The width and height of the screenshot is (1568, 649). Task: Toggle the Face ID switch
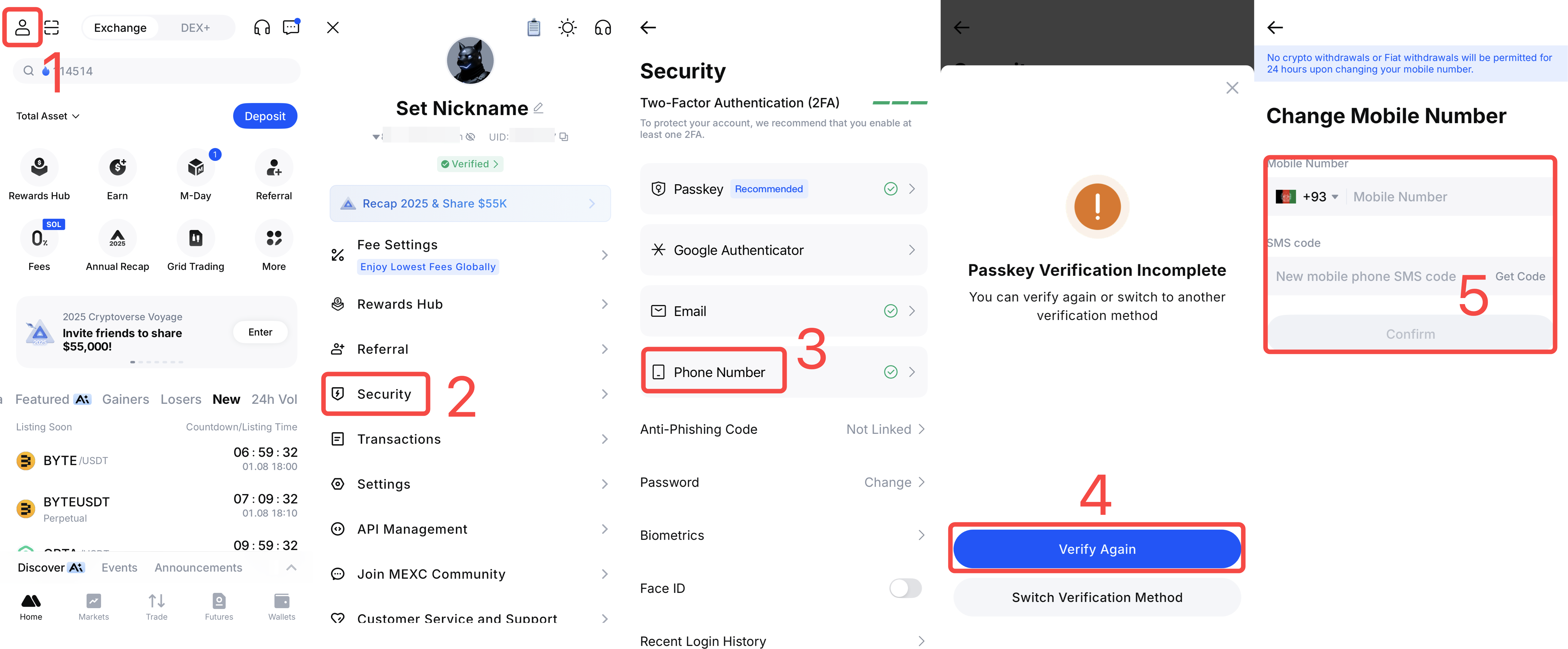tap(904, 587)
